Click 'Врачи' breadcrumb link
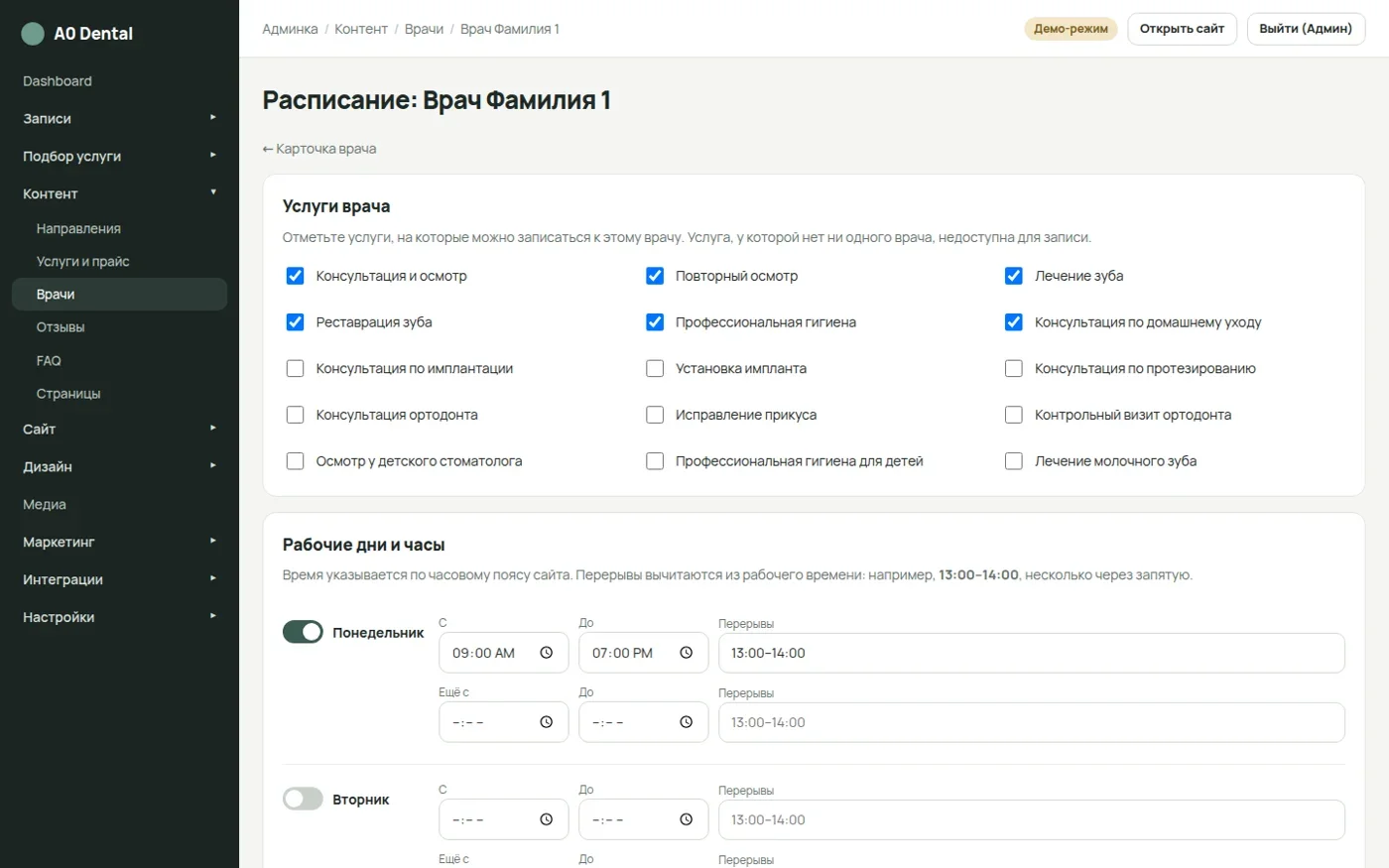1389x868 pixels. click(424, 29)
